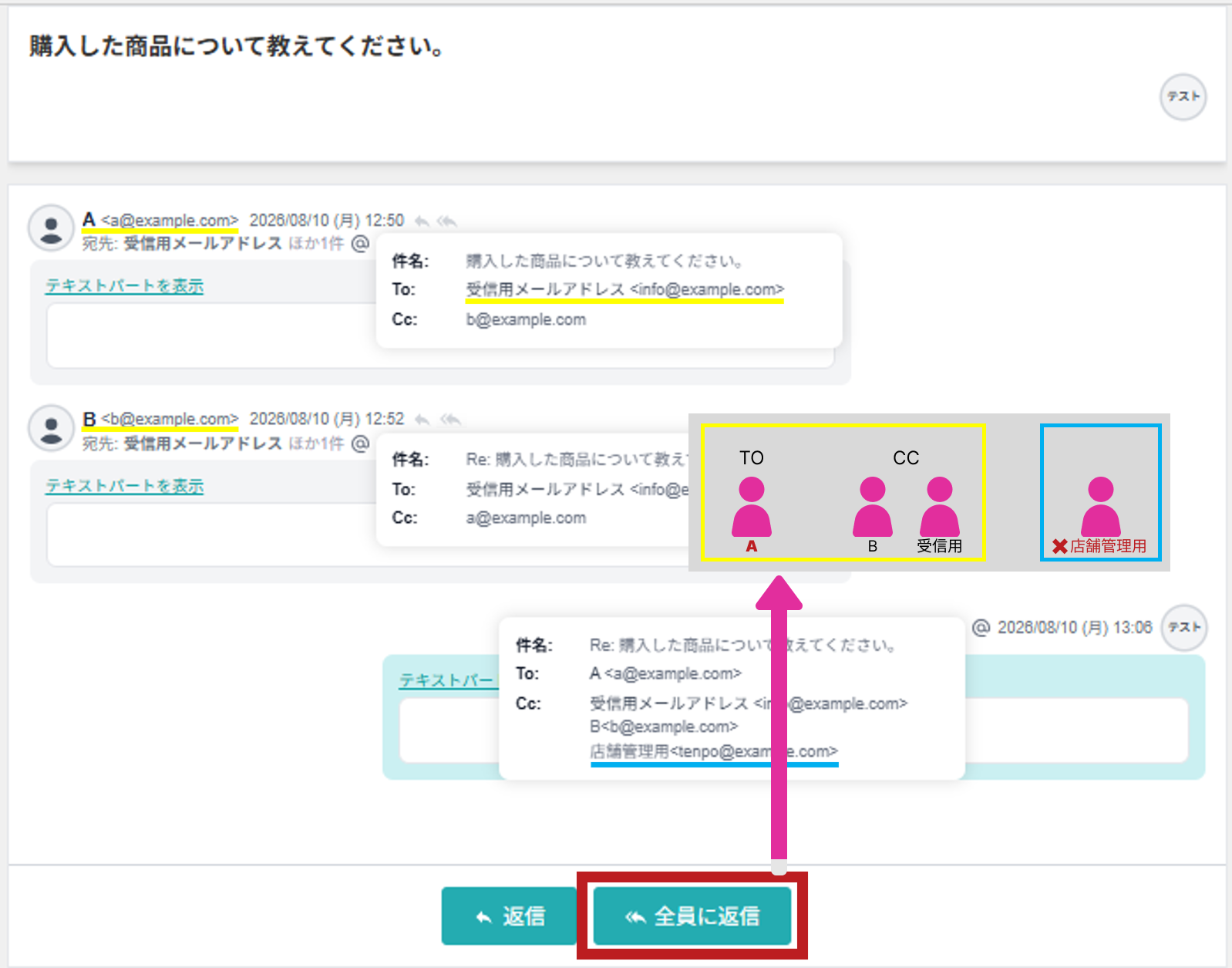1232x968 pixels.
Task: Click the 返信 reply button
Action: pos(509,916)
